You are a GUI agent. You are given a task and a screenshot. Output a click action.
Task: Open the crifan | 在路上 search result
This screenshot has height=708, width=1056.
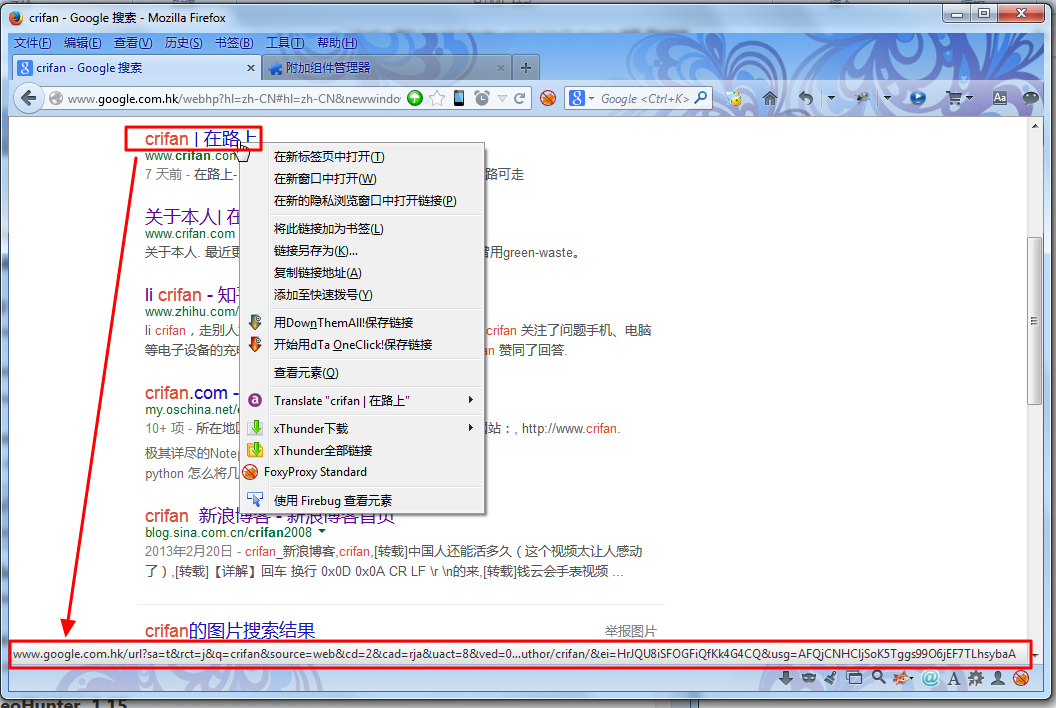click(201, 139)
